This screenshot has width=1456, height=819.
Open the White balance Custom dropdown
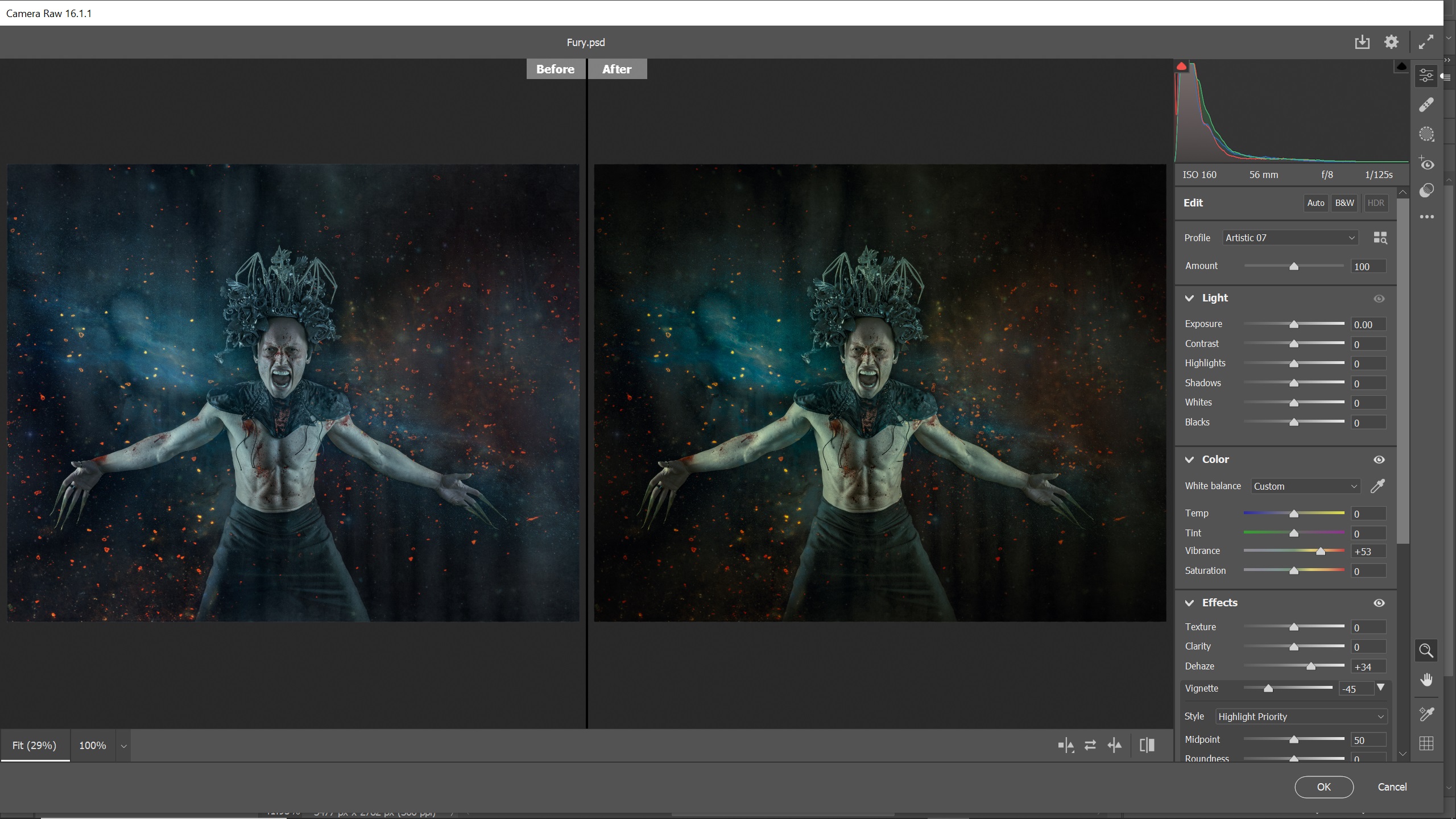1305,486
